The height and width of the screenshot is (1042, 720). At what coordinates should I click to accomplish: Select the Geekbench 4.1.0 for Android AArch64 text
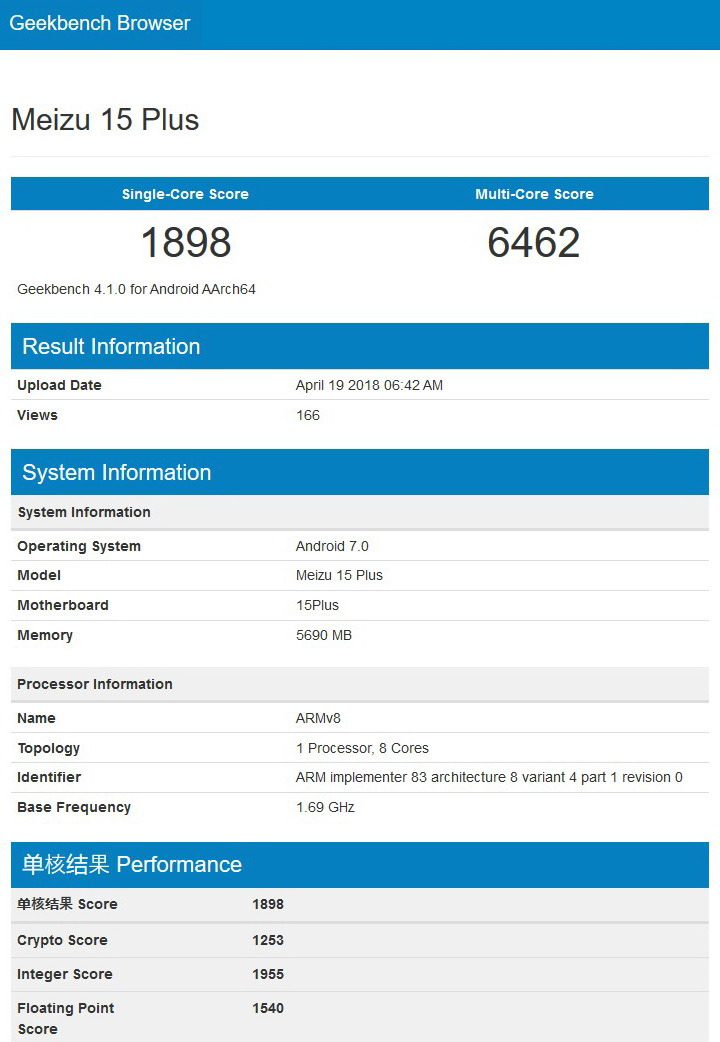[136, 289]
